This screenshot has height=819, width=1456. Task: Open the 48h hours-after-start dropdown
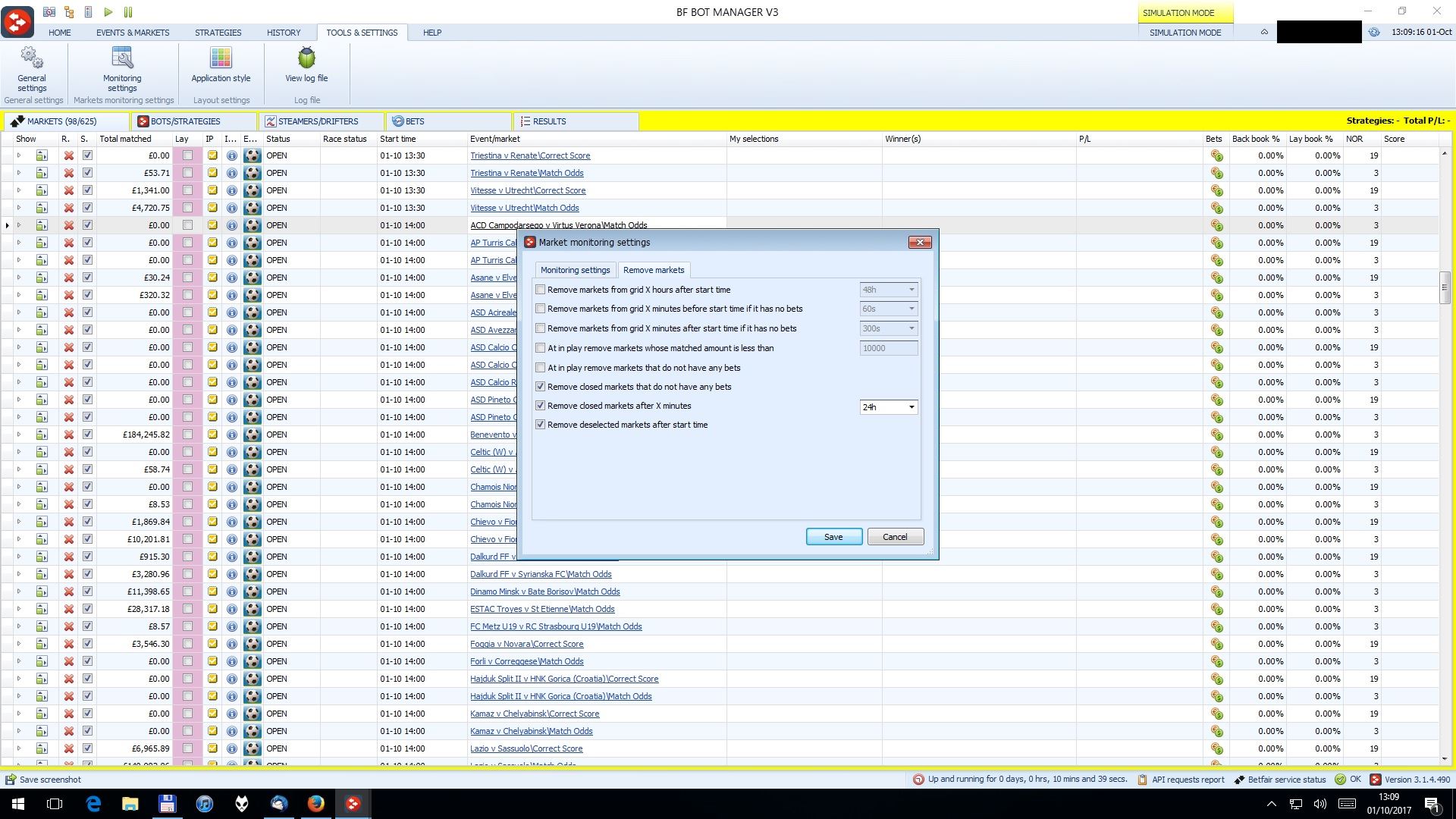[x=912, y=290]
